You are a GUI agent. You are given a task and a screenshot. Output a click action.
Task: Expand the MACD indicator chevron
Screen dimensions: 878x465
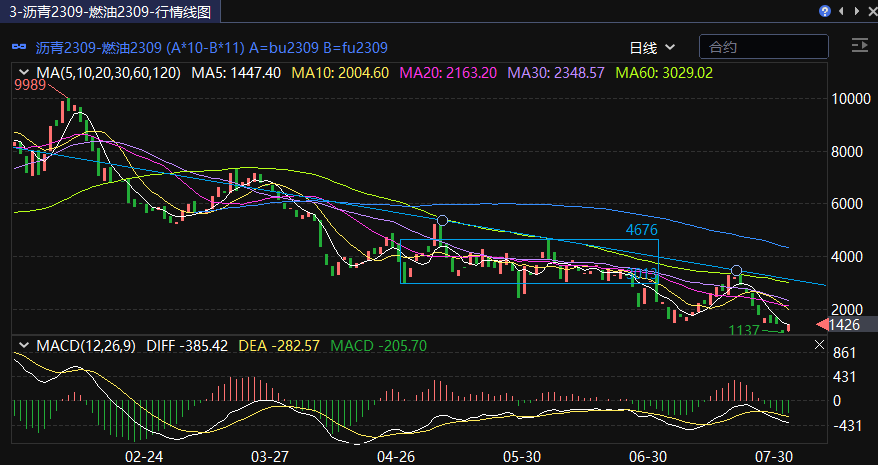24,345
